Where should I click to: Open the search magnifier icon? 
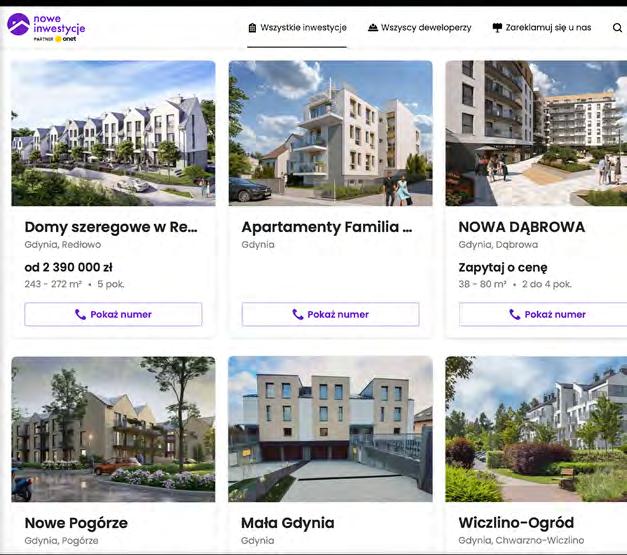pos(617,28)
